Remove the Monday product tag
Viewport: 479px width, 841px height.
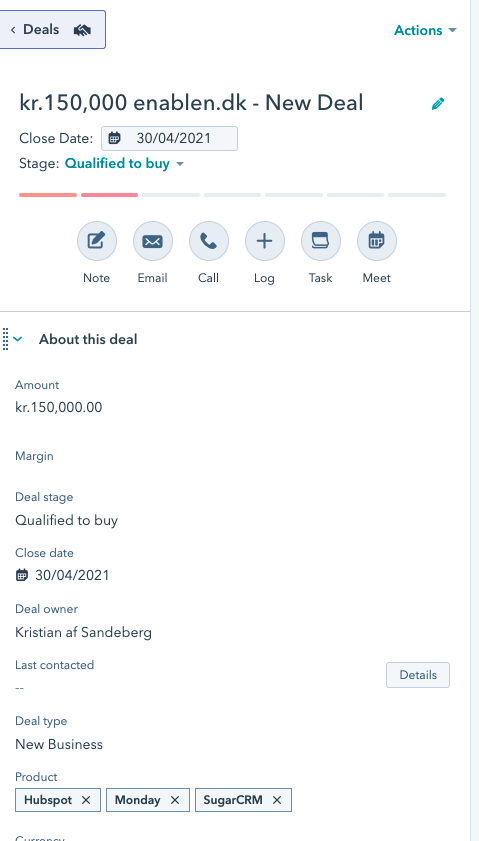(x=175, y=800)
